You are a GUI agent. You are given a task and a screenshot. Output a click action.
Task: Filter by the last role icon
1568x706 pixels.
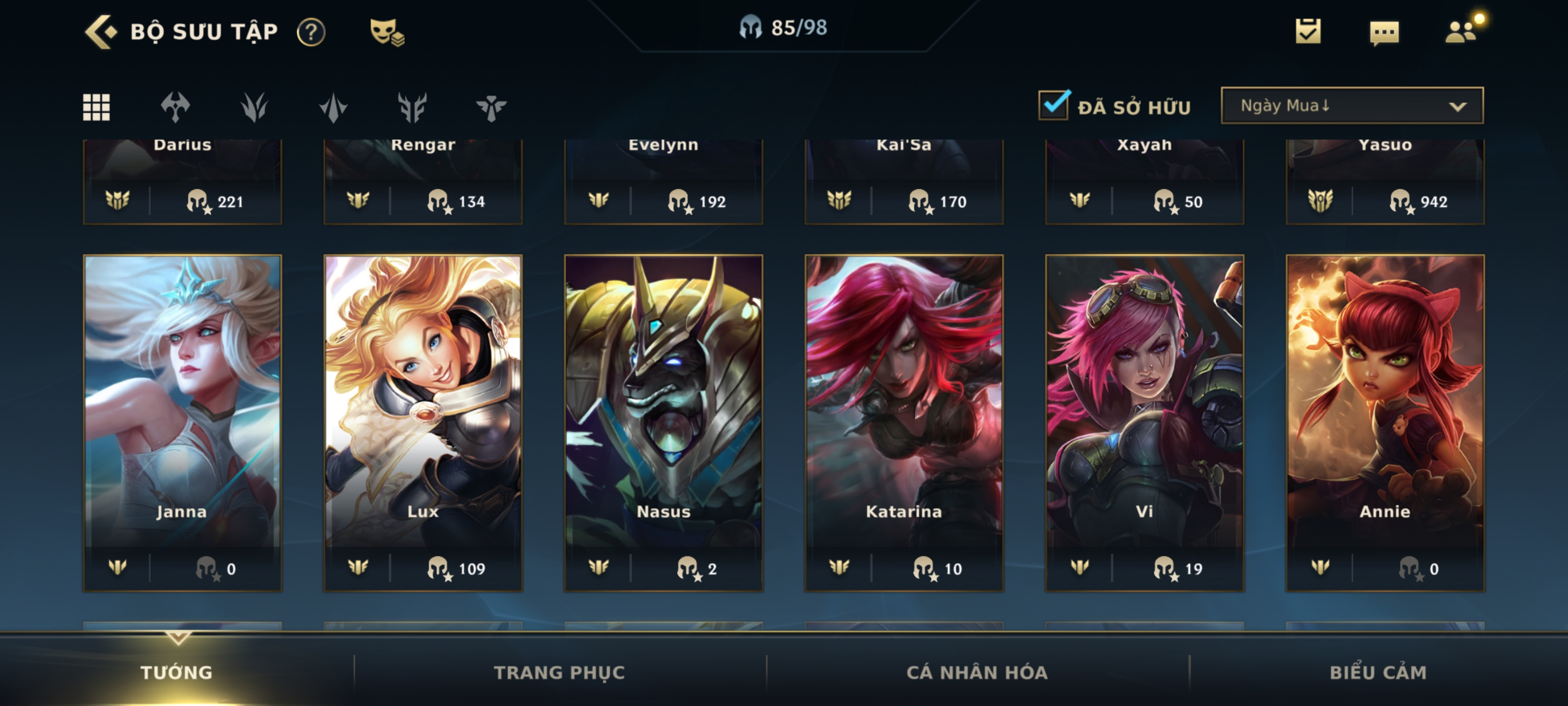(491, 108)
